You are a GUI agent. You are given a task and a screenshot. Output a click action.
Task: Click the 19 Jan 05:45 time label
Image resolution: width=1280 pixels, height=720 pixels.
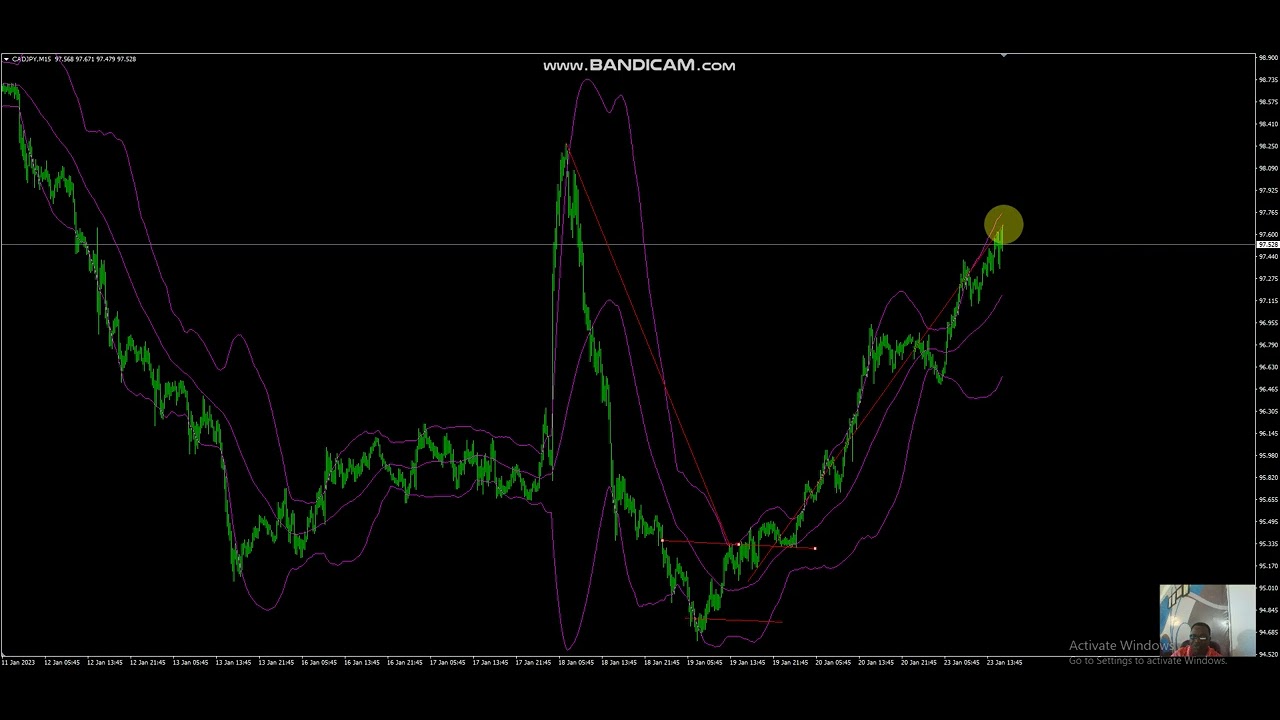click(x=704, y=662)
